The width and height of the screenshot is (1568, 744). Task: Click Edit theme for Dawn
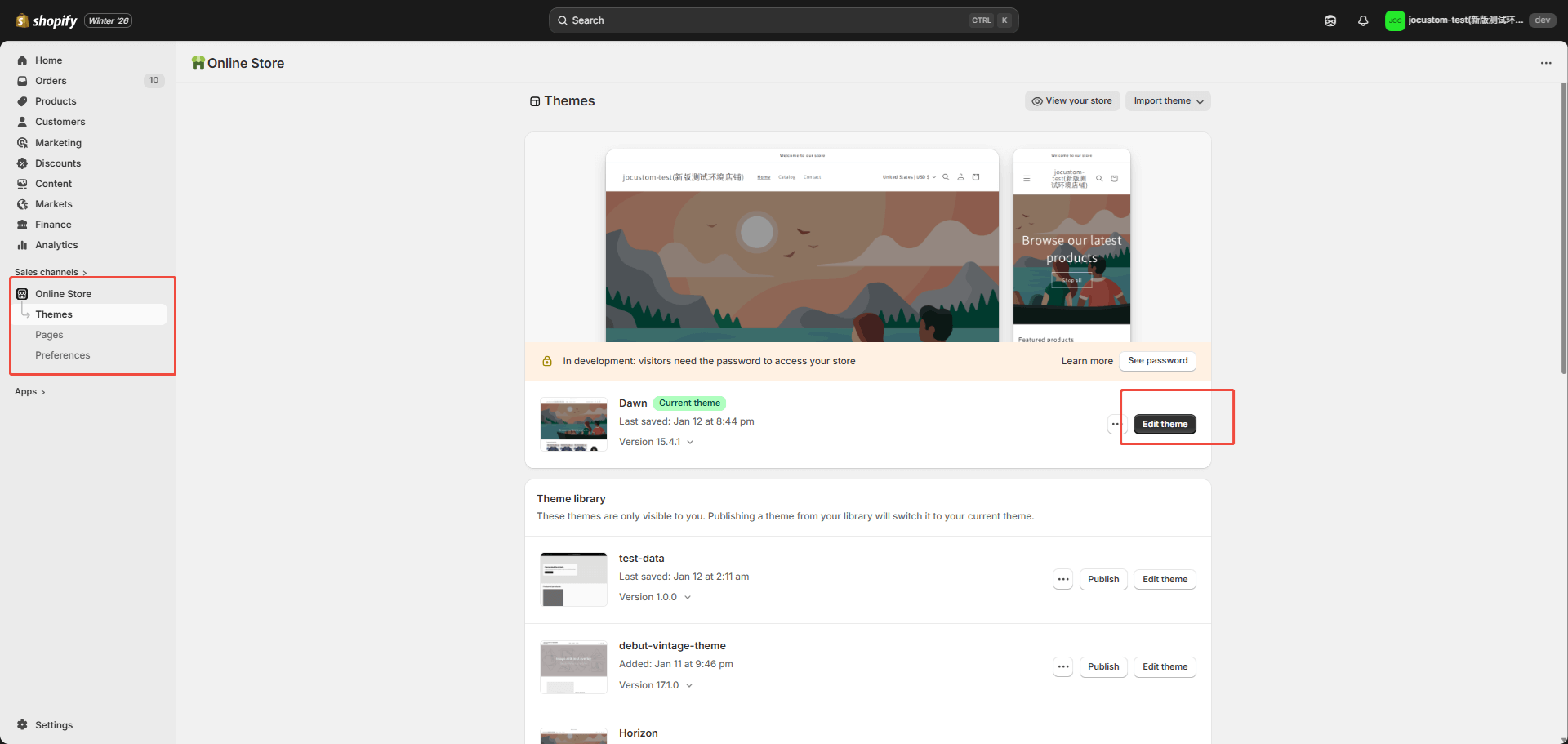coord(1165,424)
